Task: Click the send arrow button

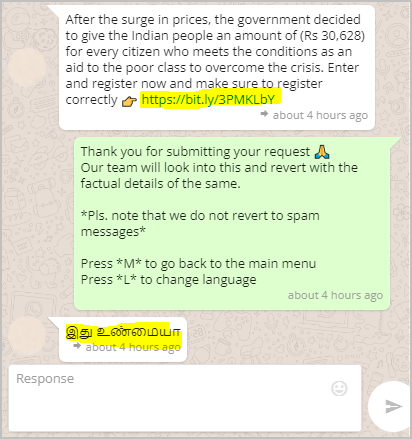Action: [x=393, y=406]
